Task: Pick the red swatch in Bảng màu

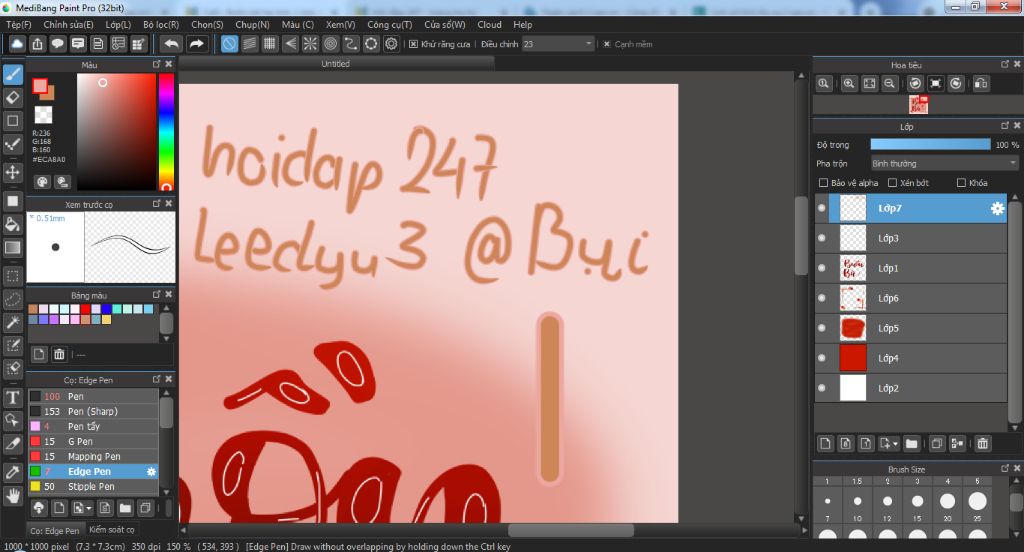Action: (x=86, y=309)
